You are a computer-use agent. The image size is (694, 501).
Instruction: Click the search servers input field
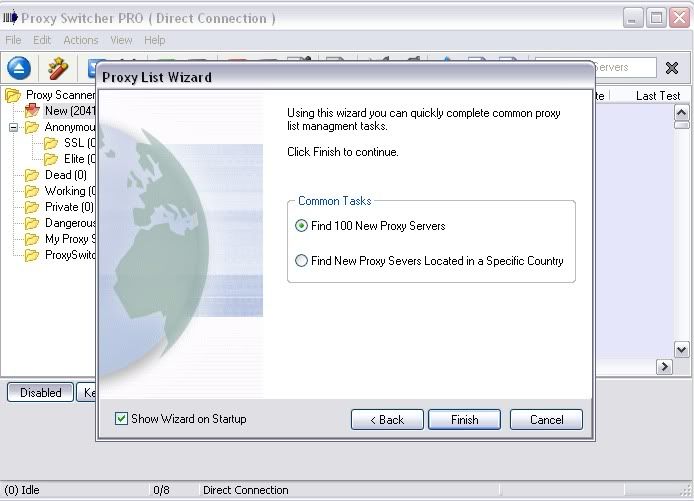tap(625, 67)
